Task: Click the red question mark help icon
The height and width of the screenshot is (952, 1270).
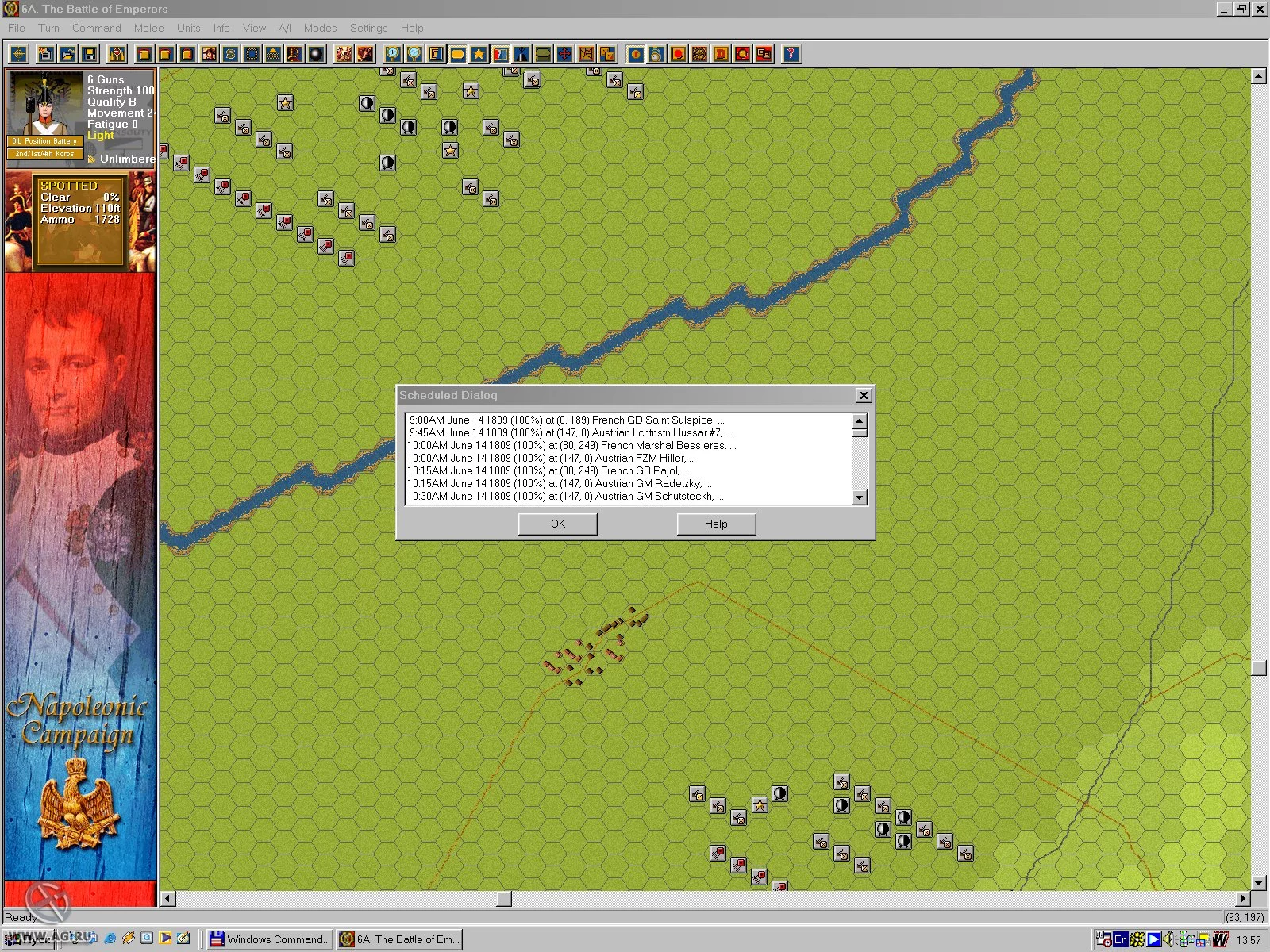Action: click(791, 54)
